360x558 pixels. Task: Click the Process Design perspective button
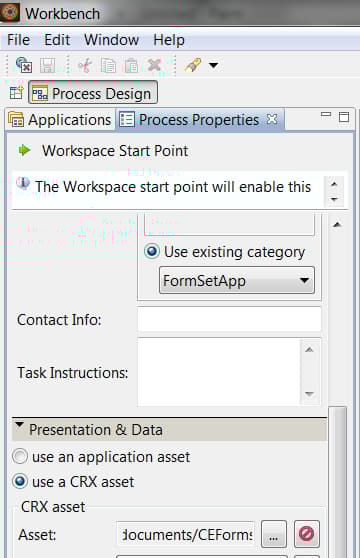pyautogui.click(x=93, y=93)
